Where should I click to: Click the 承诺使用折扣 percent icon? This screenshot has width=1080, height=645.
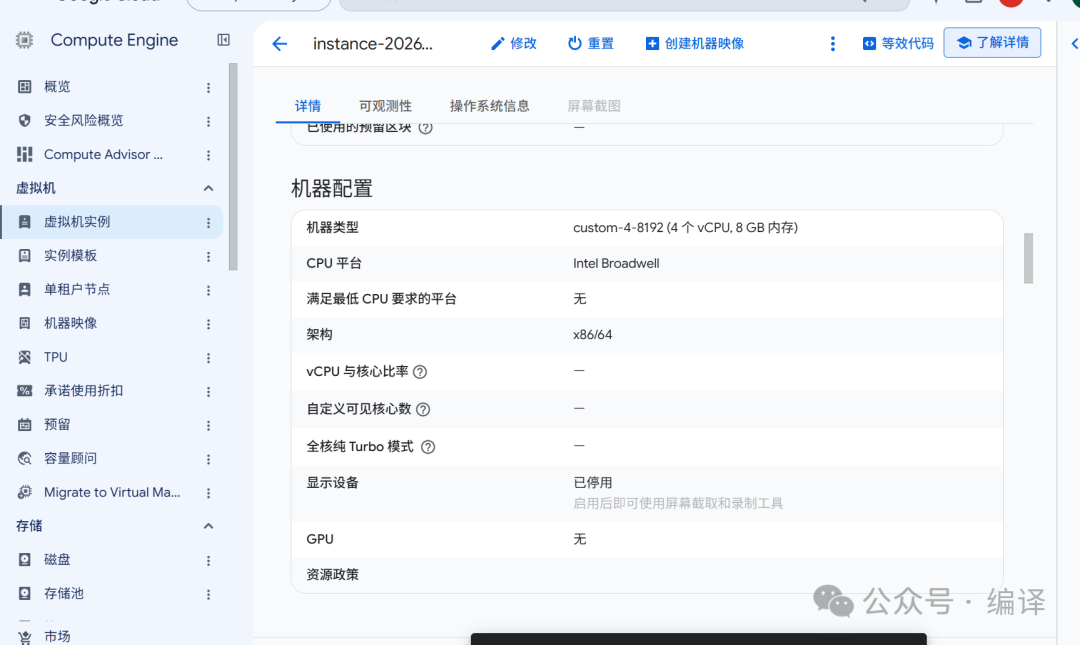(x=25, y=391)
